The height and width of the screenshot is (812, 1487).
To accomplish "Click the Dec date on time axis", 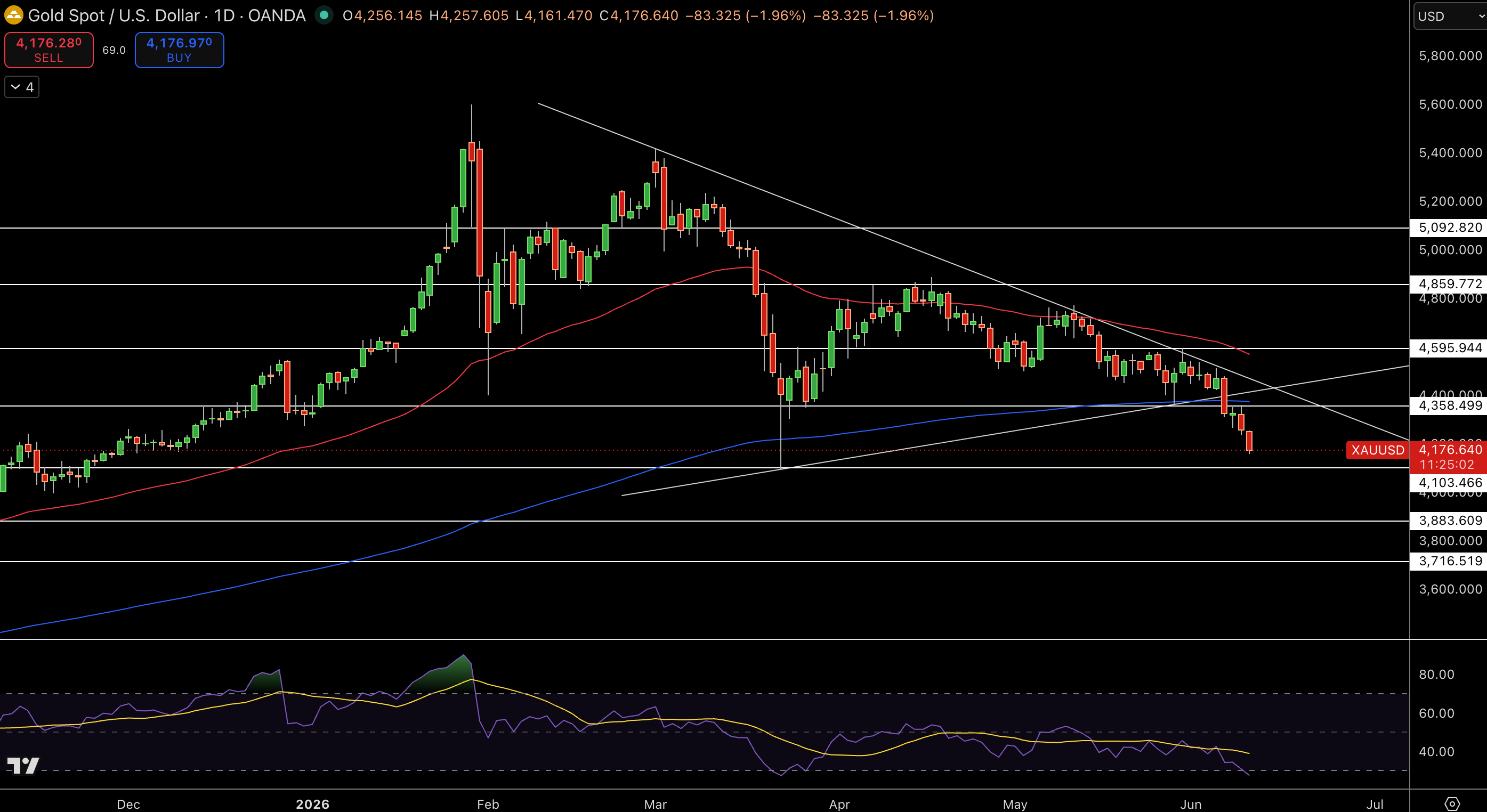I will pos(128,804).
